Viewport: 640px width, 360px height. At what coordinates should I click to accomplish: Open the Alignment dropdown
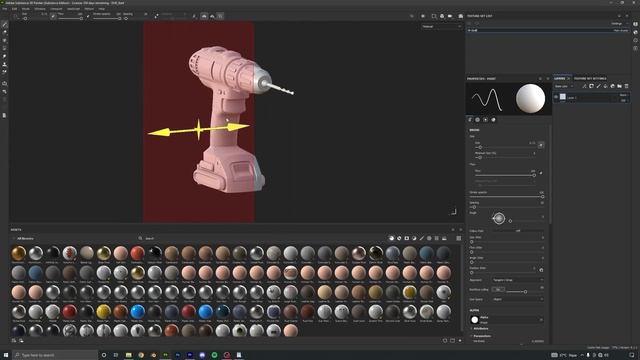tap(518, 280)
